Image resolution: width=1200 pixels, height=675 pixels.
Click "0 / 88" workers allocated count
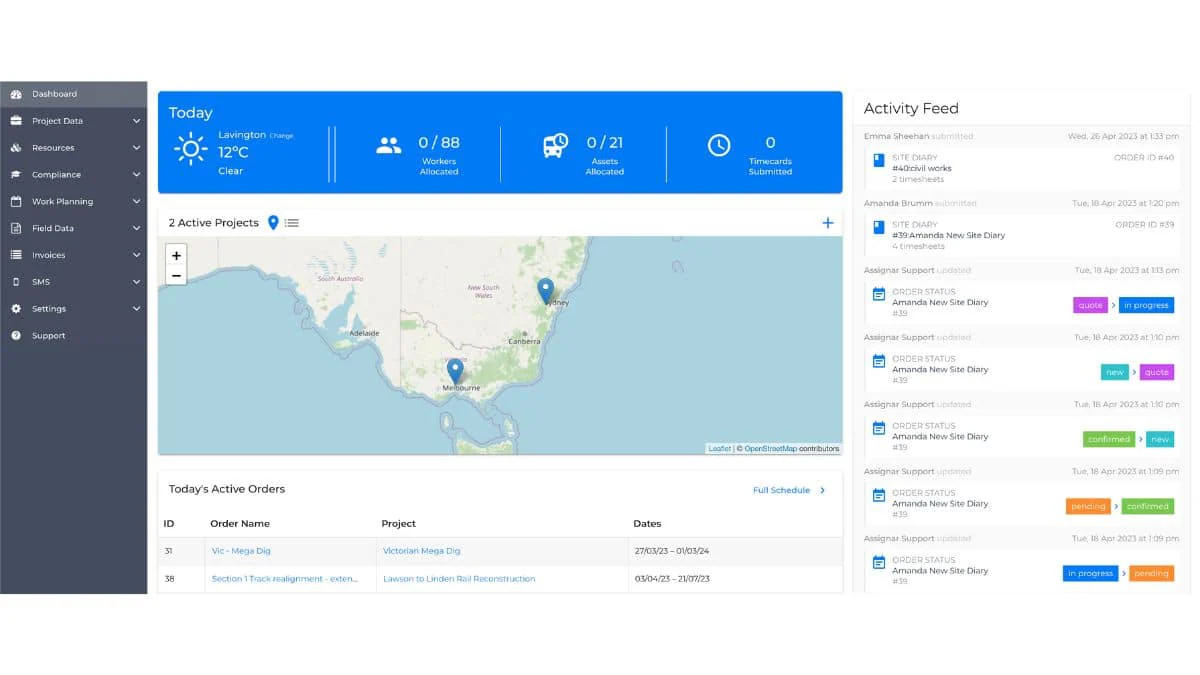pyautogui.click(x=439, y=143)
